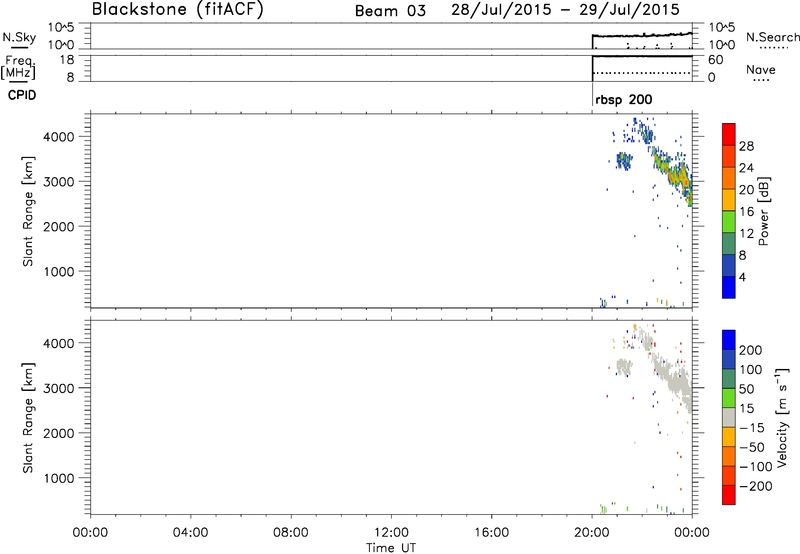800x554 pixels.
Task: Click the '12:00' time axis tick label
Action: [391, 533]
